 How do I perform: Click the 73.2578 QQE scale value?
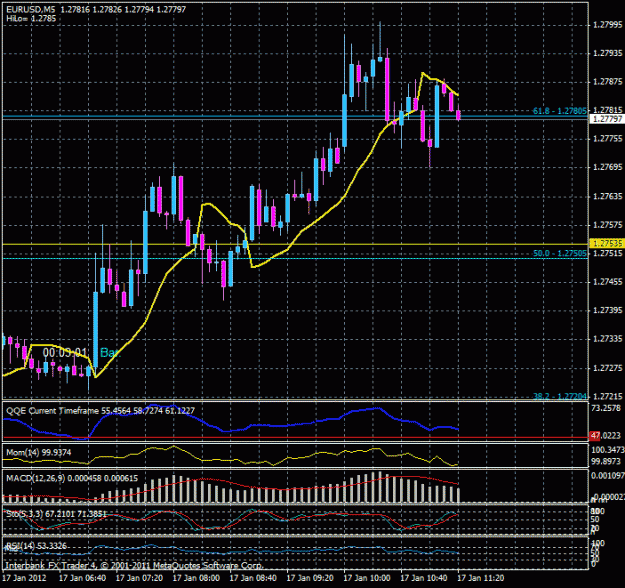pos(606,408)
